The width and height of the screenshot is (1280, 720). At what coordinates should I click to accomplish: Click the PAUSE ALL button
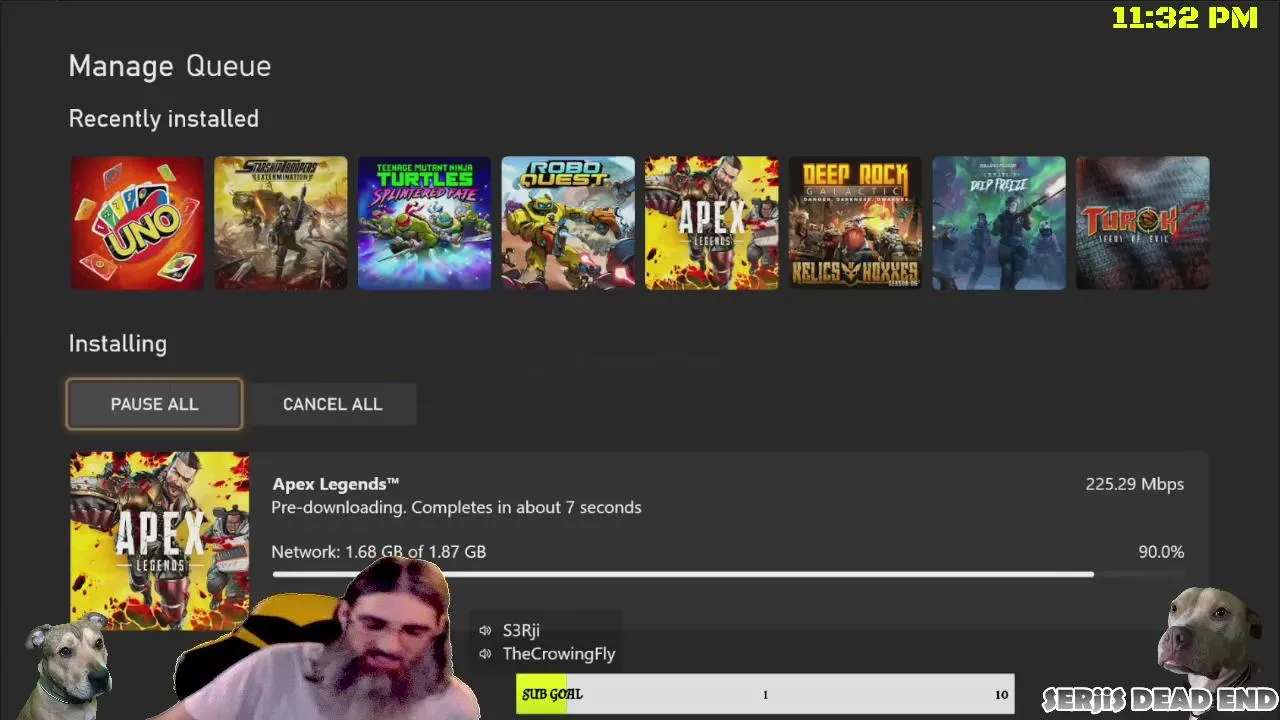coord(154,404)
